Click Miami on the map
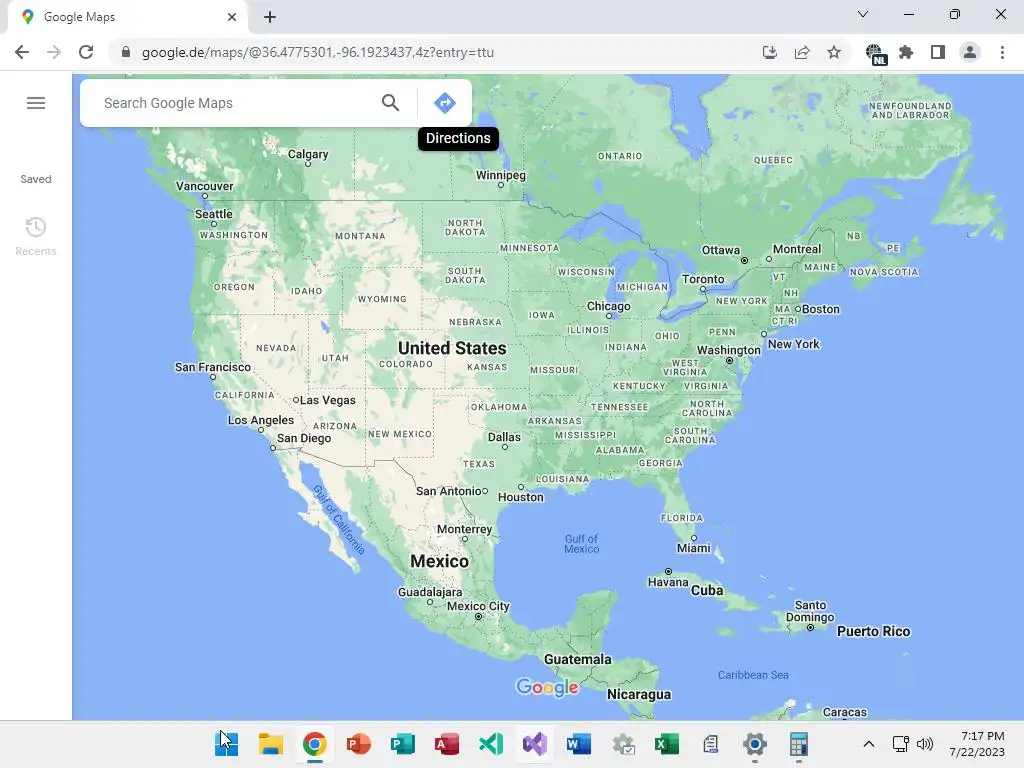The height and width of the screenshot is (768, 1024). click(x=694, y=548)
